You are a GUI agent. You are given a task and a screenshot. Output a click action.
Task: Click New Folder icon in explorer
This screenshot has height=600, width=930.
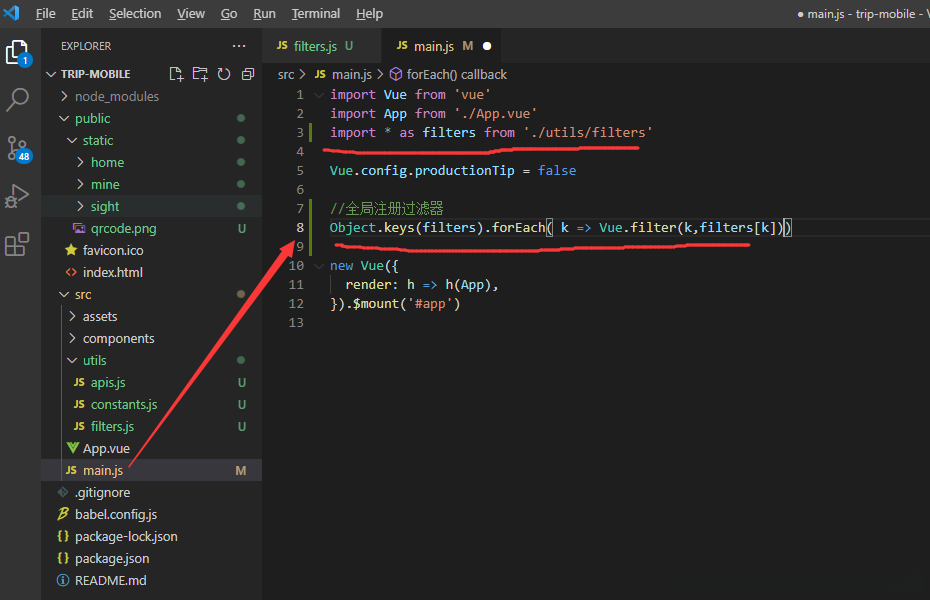pos(200,74)
